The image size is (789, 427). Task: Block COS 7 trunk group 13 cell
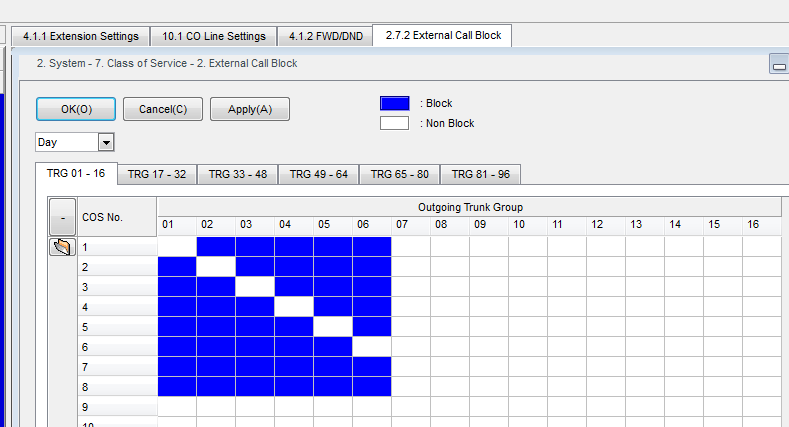coord(645,367)
